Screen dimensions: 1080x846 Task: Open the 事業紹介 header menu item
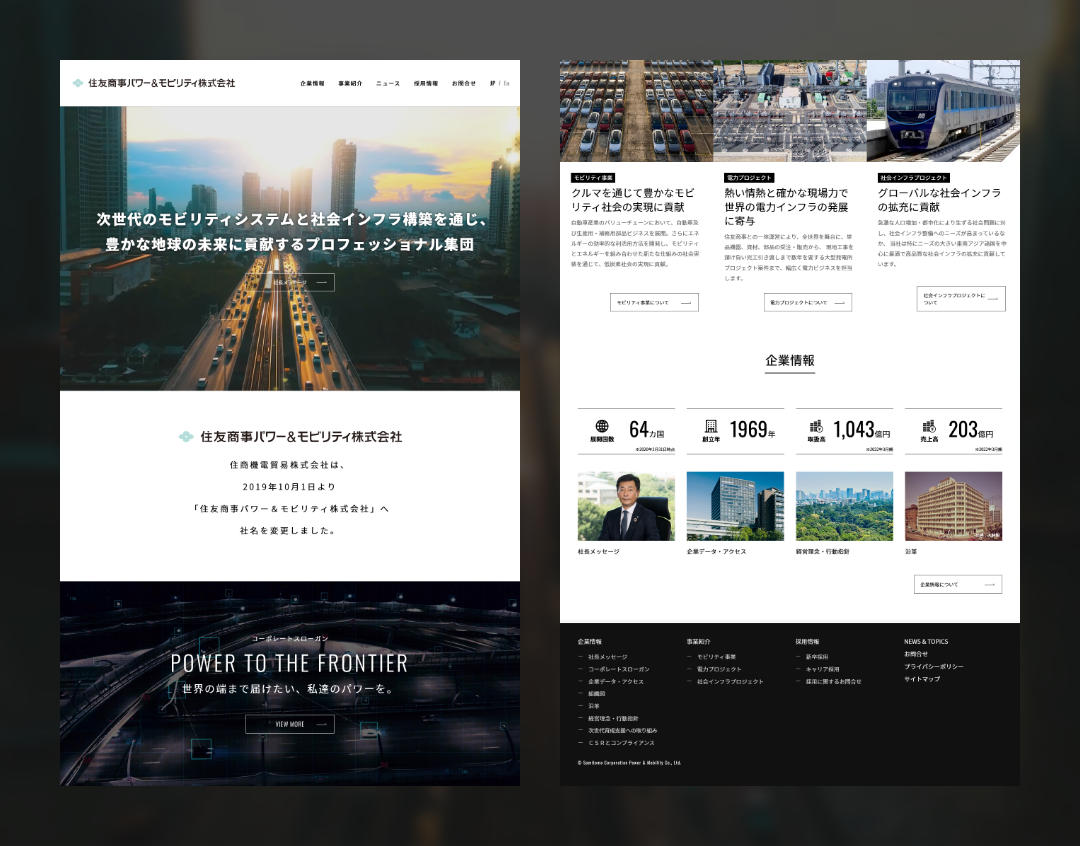click(350, 83)
